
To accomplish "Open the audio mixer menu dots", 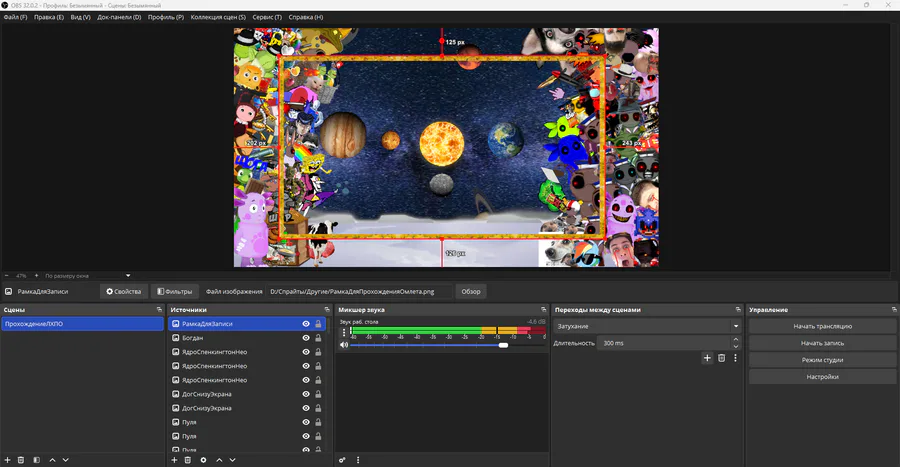I will [x=358, y=460].
